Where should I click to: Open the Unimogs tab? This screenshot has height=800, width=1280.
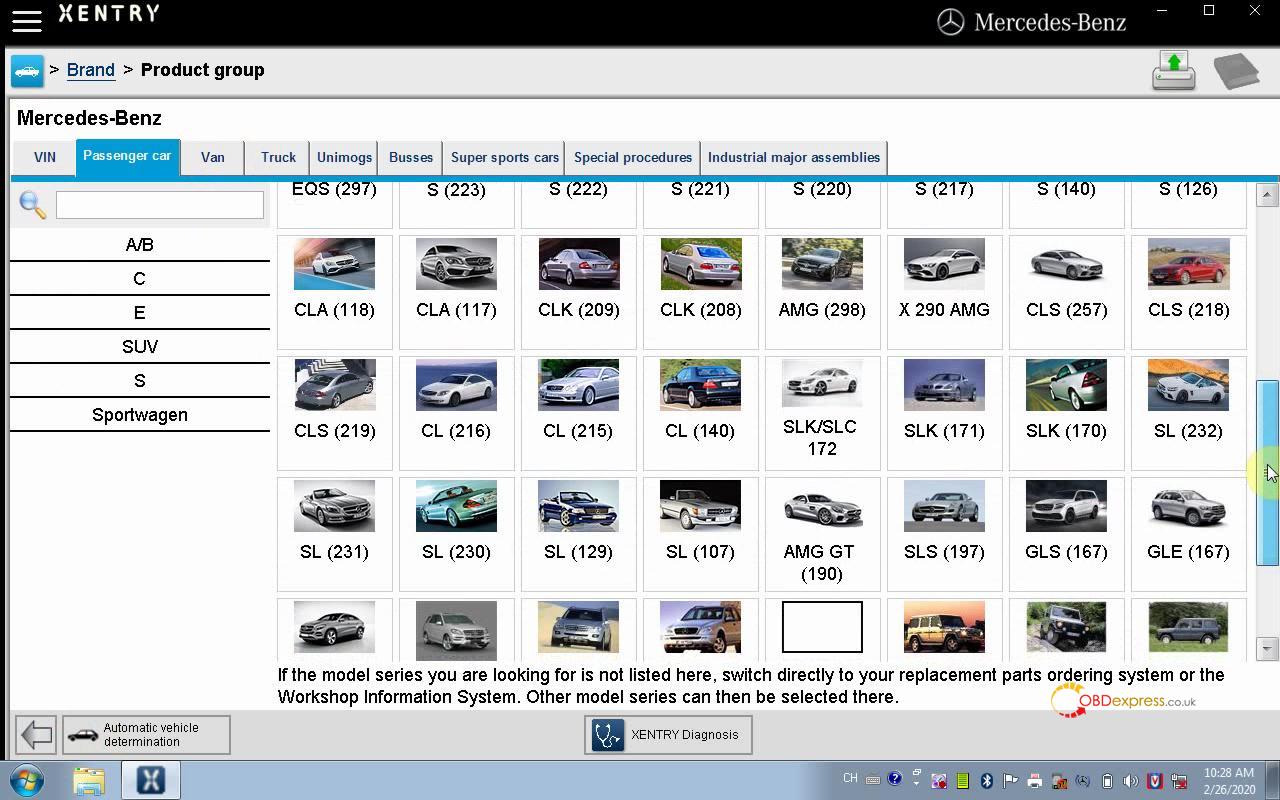(344, 157)
